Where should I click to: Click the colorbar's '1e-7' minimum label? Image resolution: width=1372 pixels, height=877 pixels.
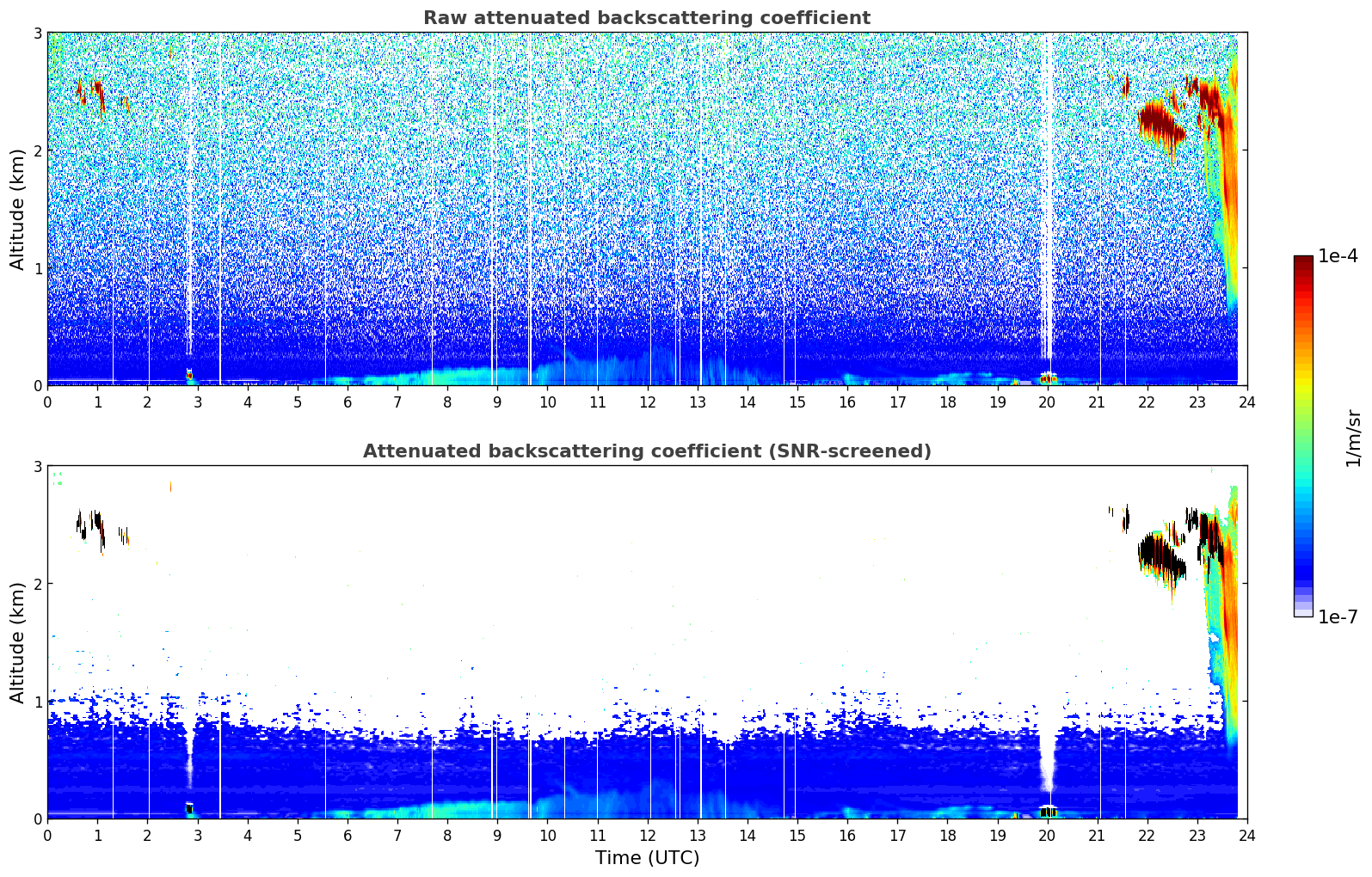(1337, 616)
